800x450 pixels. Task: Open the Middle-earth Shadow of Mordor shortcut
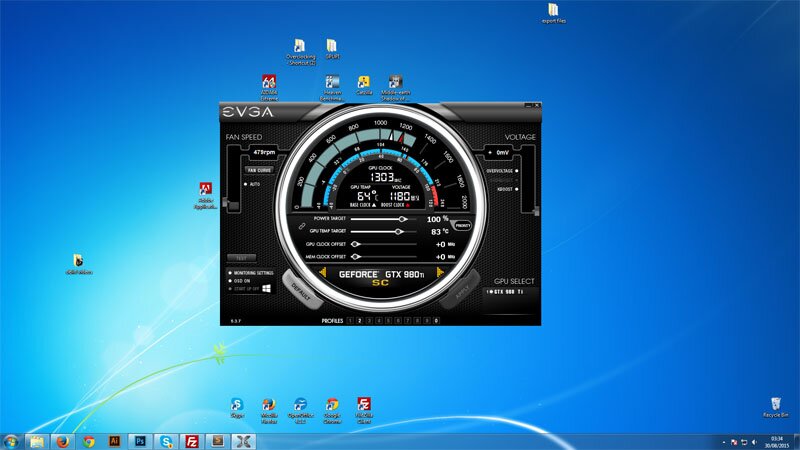pyautogui.click(x=395, y=88)
